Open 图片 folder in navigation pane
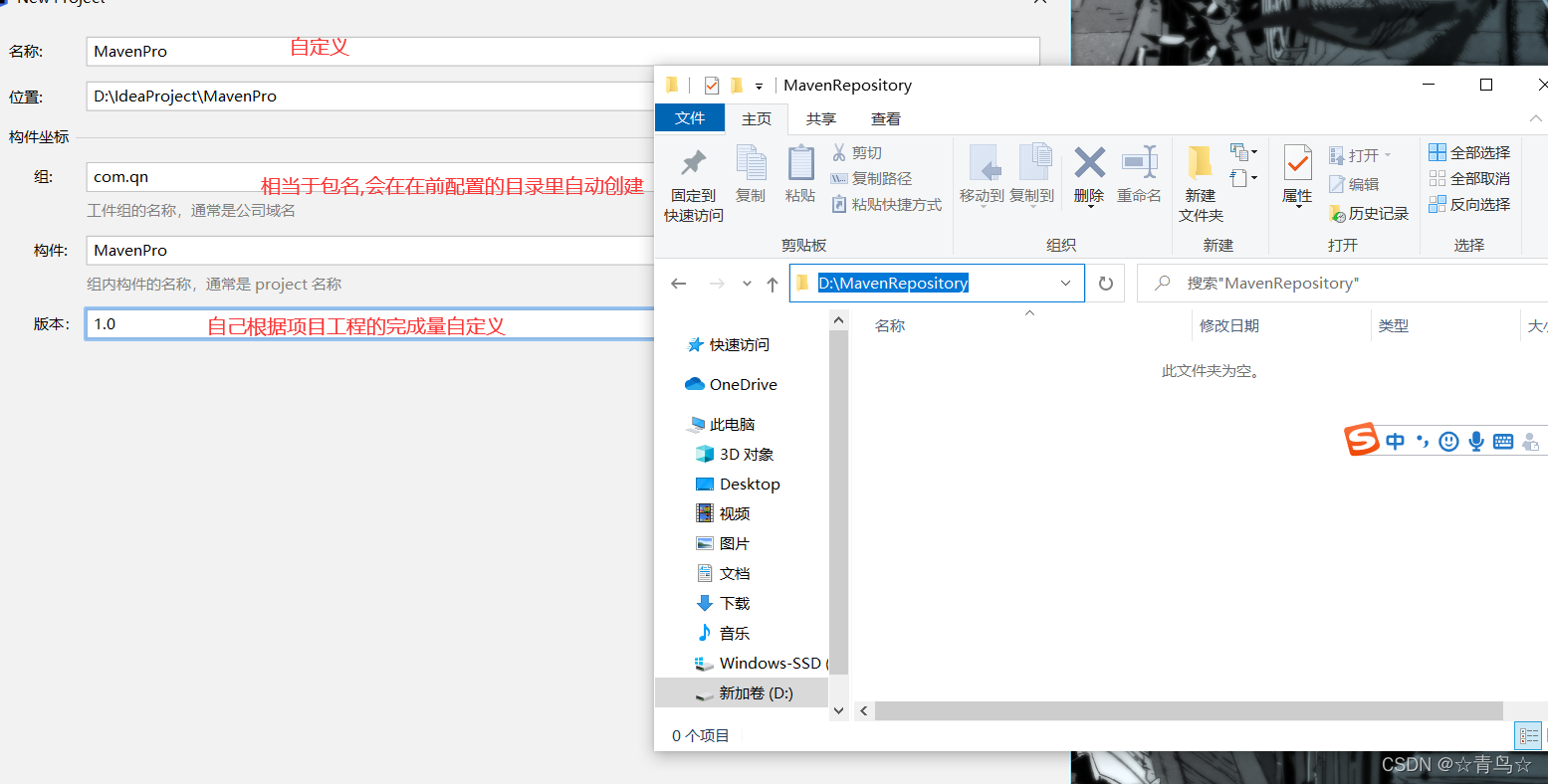 point(722,544)
